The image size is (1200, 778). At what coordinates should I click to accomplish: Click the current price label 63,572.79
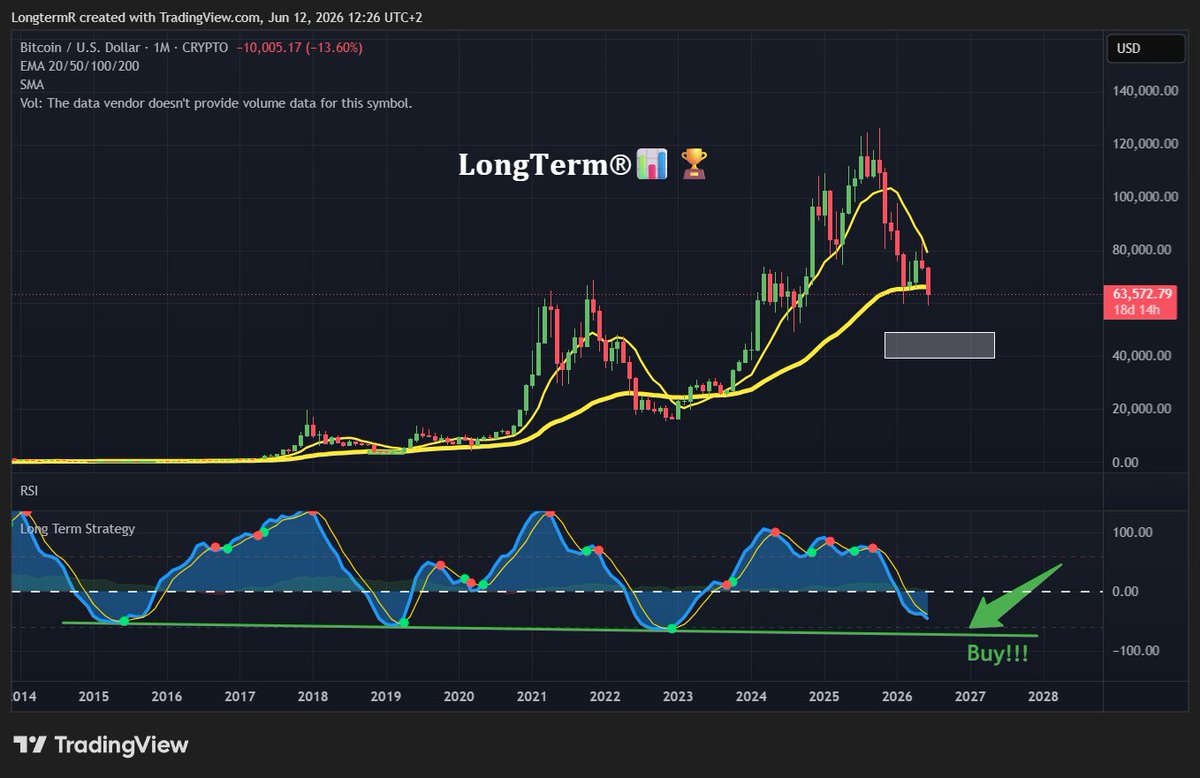pos(1143,294)
